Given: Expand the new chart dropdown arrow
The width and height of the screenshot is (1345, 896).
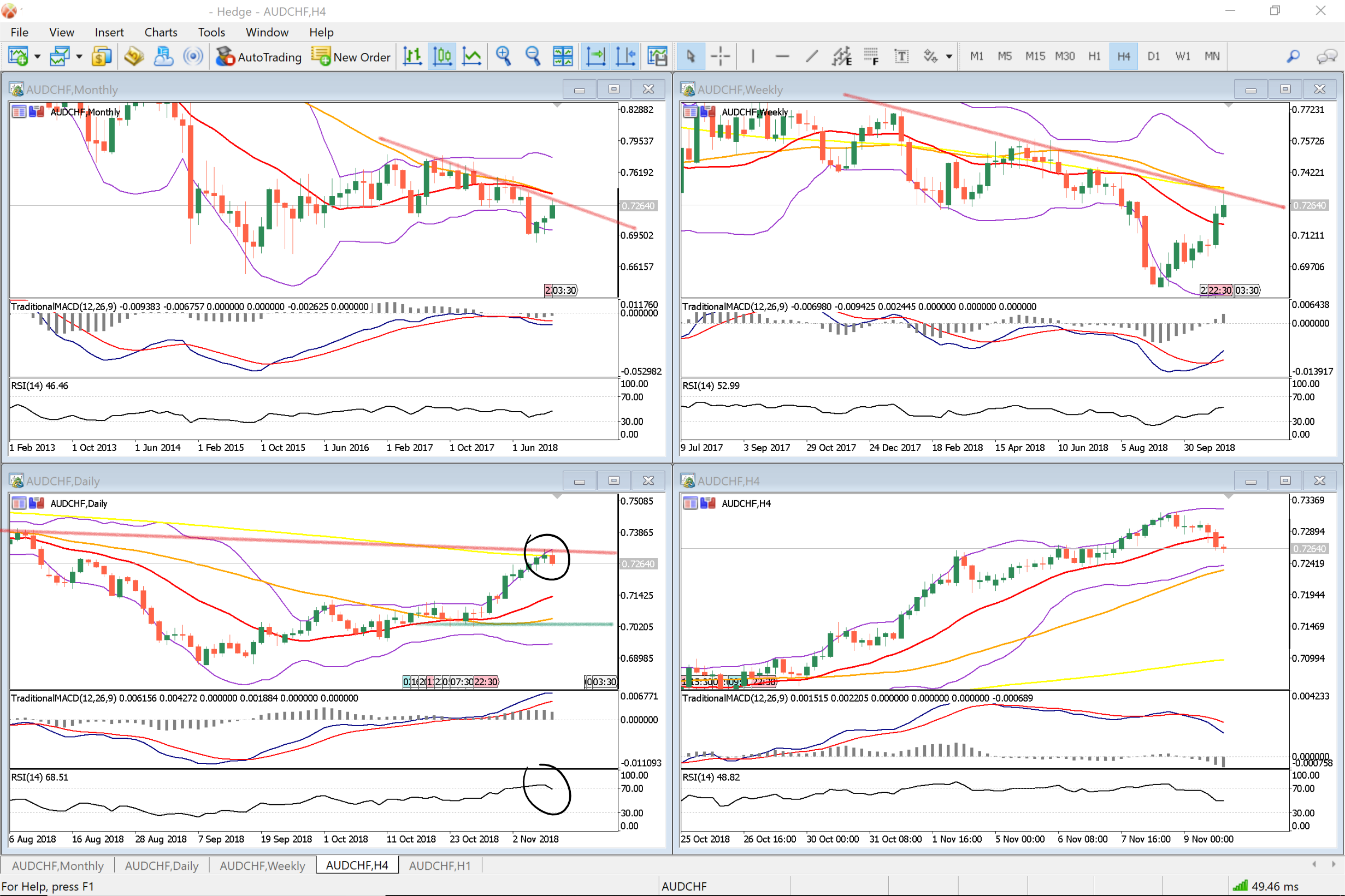Looking at the screenshot, I should point(38,57).
